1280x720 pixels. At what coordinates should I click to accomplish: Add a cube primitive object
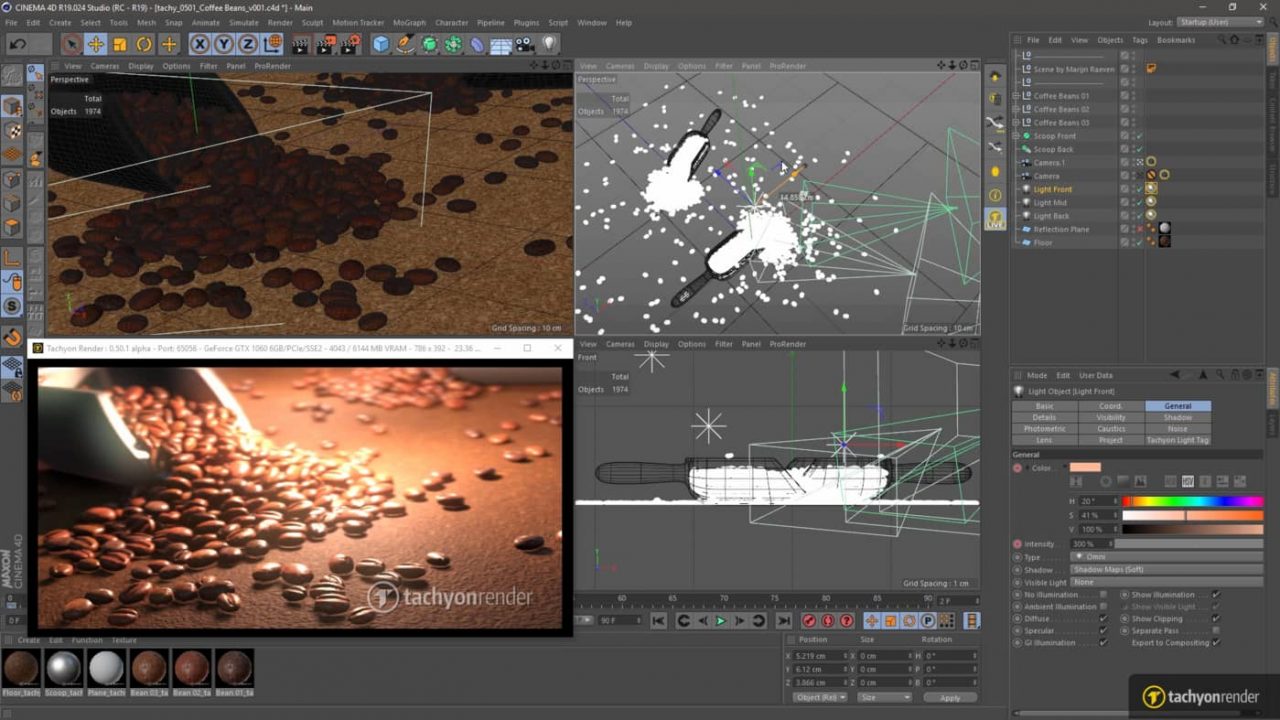pyautogui.click(x=381, y=44)
